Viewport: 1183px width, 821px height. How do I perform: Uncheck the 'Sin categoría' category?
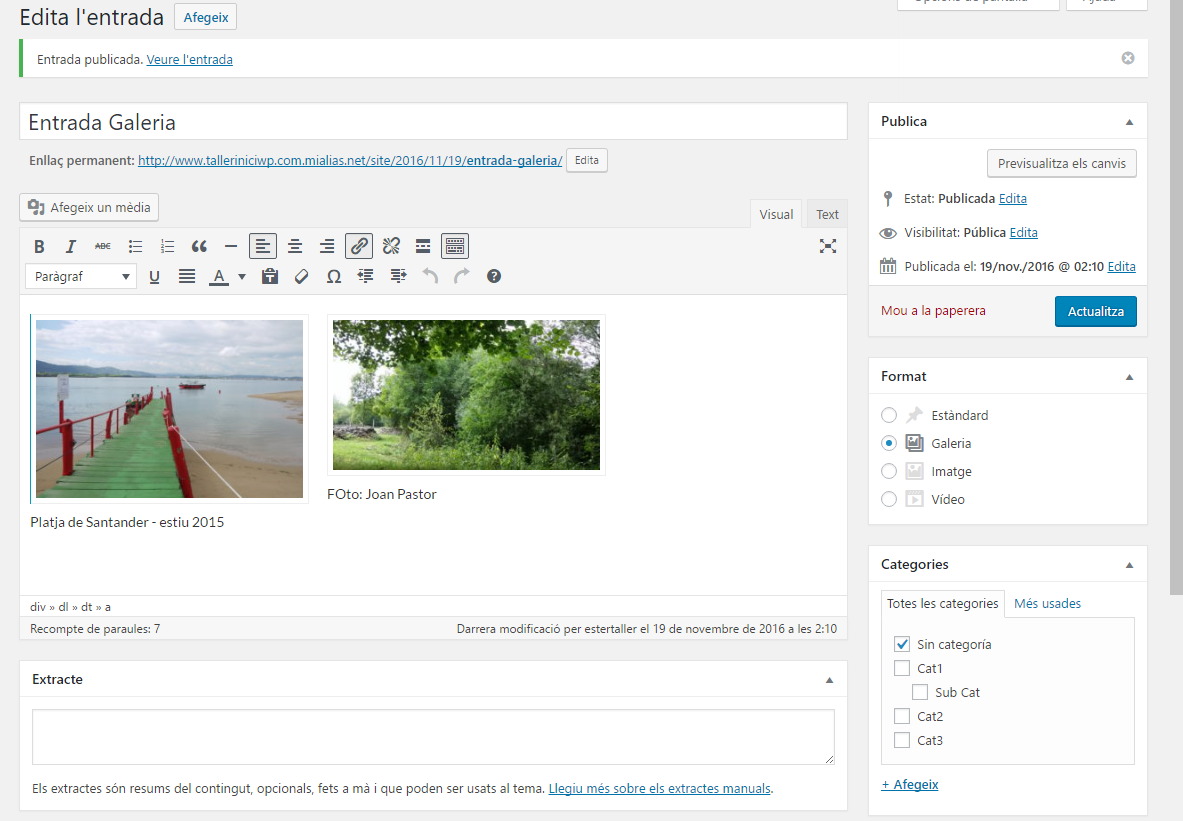(x=902, y=644)
